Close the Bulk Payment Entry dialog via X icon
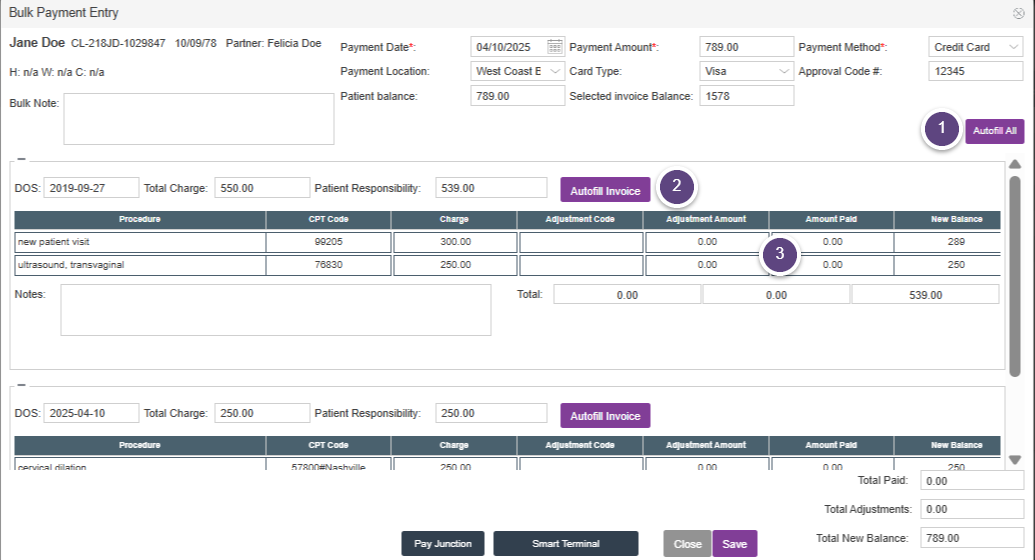The height and width of the screenshot is (560, 1035). pyautogui.click(x=1018, y=12)
